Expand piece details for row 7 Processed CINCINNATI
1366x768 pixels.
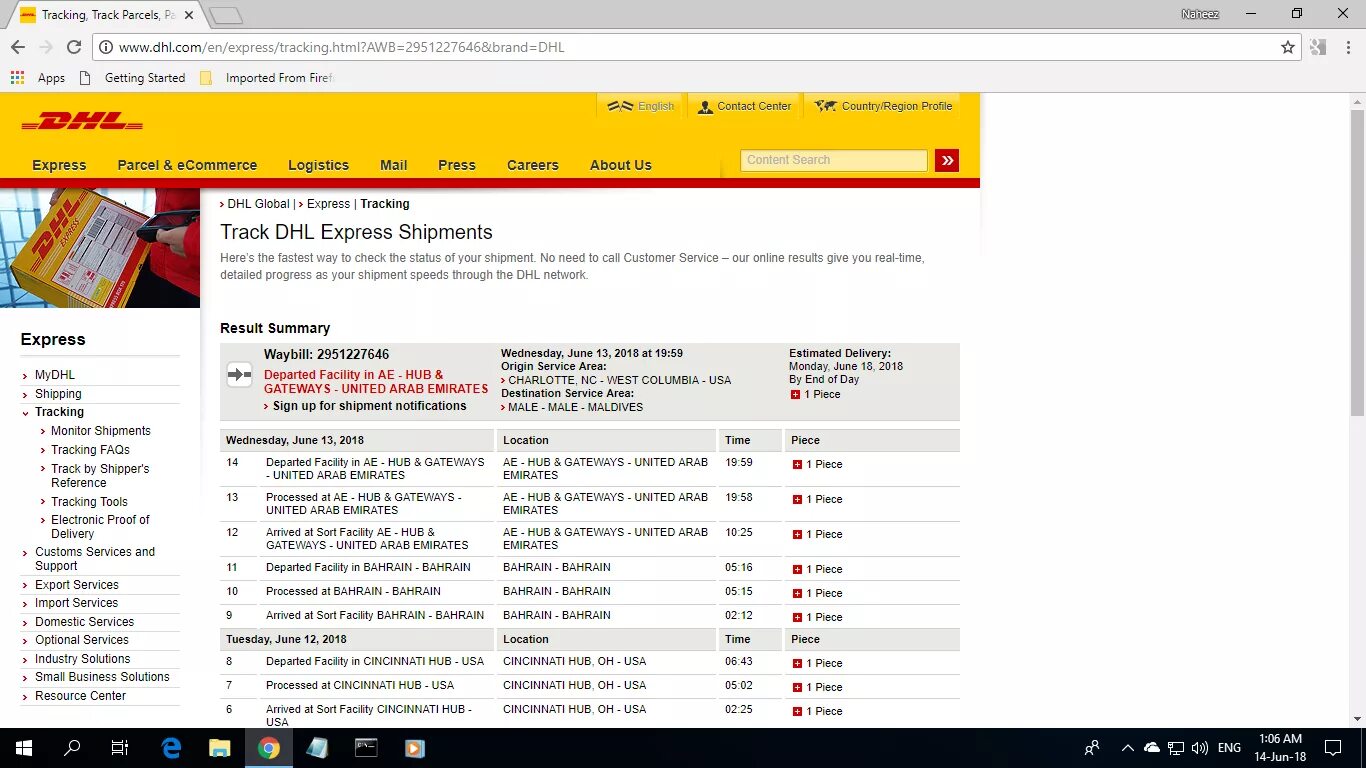point(797,687)
